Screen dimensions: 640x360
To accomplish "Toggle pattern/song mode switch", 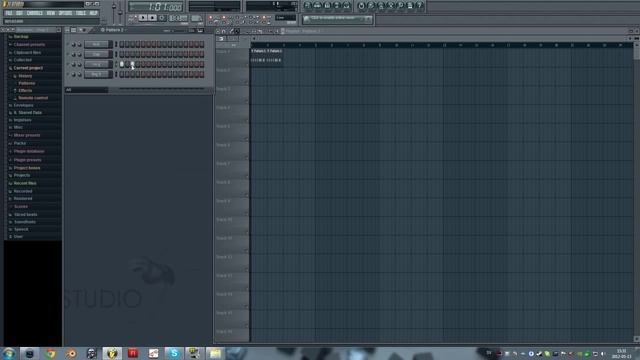I will point(132,18).
